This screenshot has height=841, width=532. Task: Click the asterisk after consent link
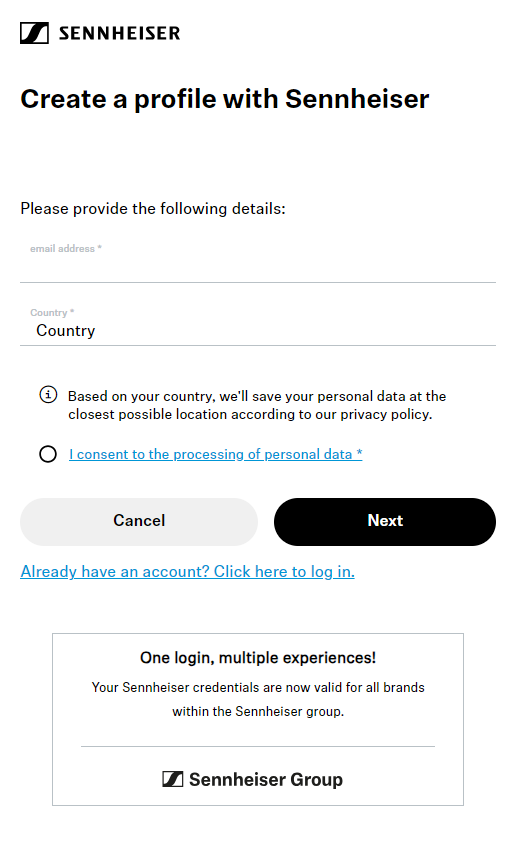coord(360,453)
